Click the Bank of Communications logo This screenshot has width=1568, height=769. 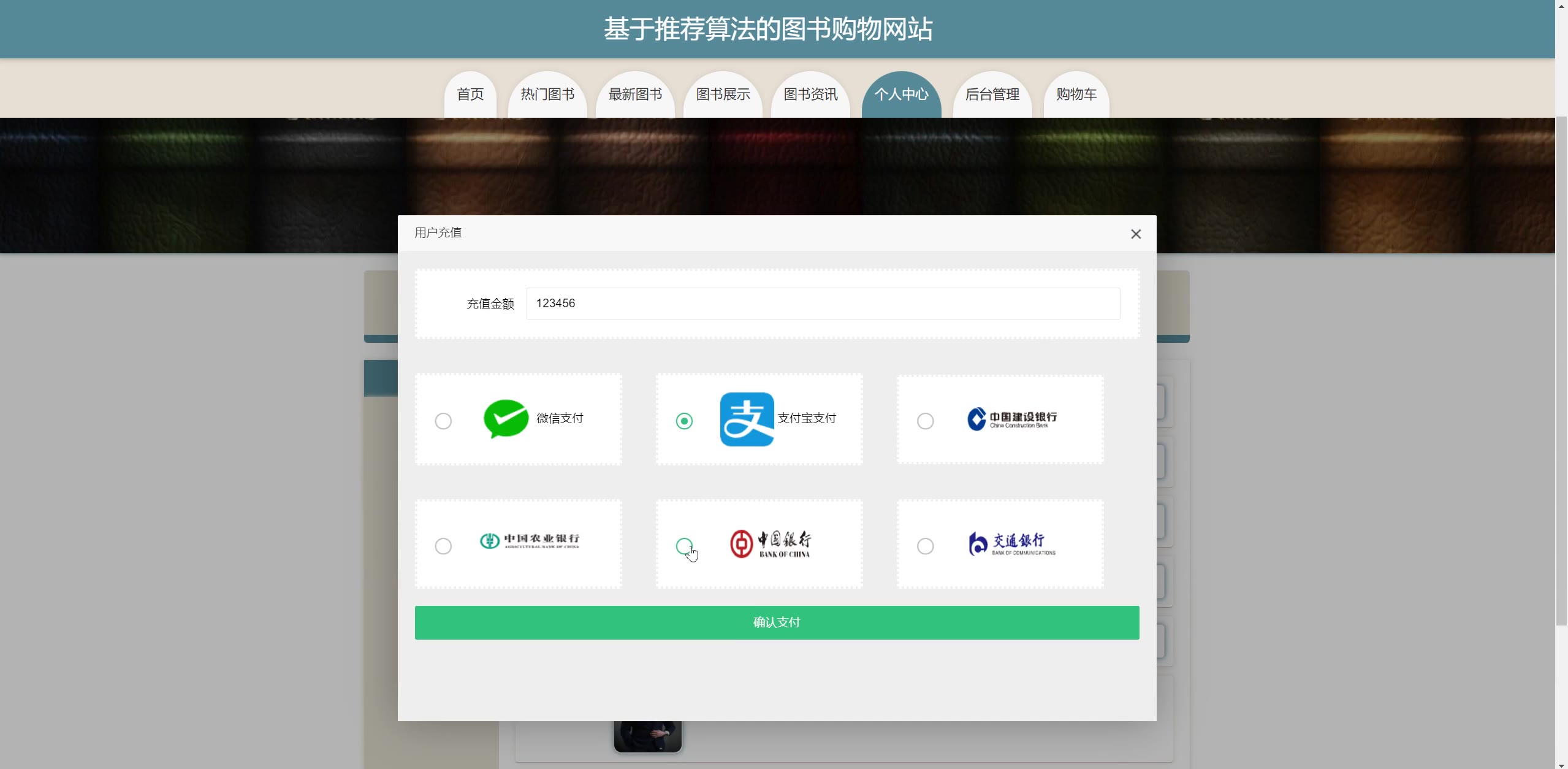1011,544
